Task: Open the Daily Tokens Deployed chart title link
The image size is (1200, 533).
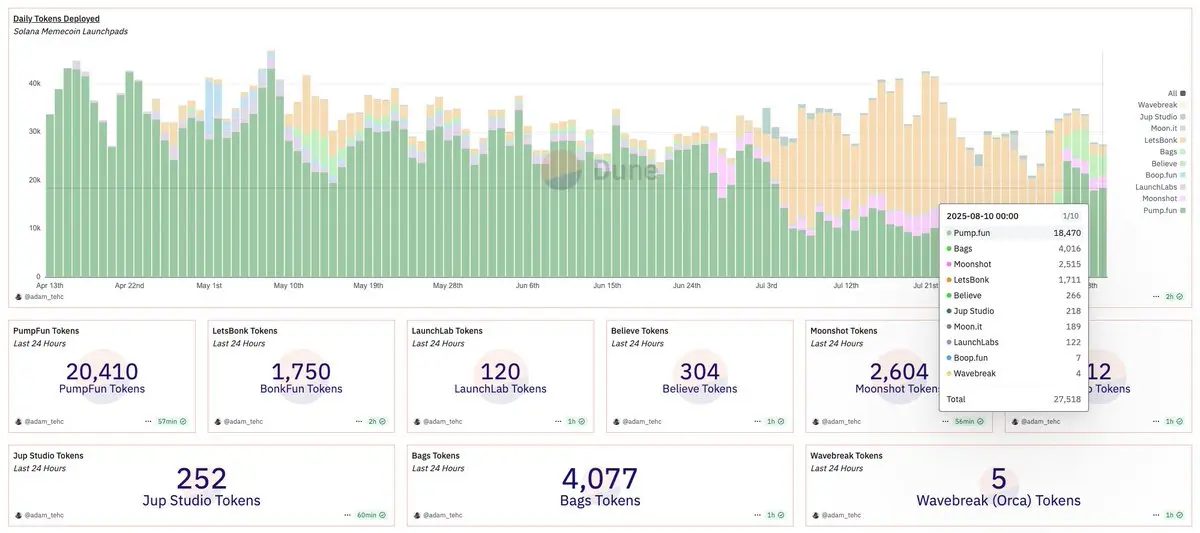Action: click(56, 19)
